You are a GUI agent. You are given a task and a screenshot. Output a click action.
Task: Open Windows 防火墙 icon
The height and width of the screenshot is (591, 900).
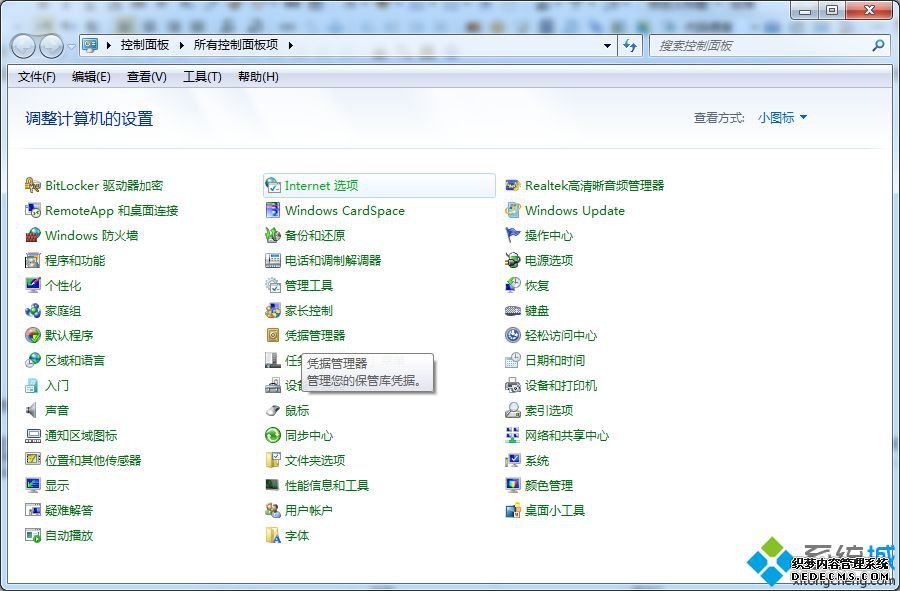[x=32, y=235]
